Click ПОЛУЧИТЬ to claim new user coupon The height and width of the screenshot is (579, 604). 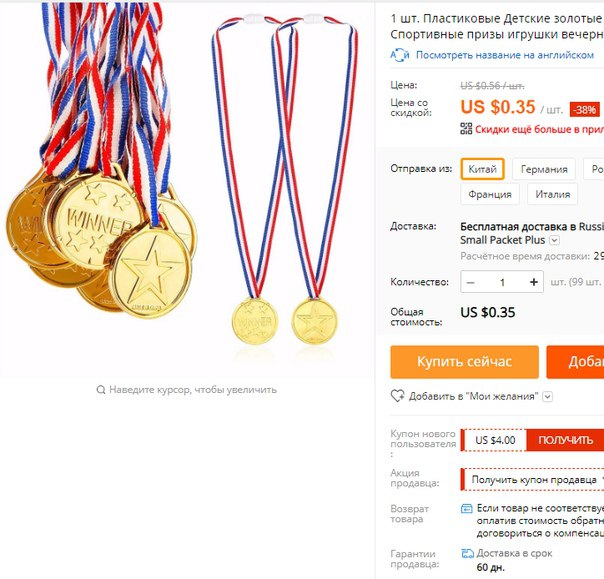click(x=565, y=440)
